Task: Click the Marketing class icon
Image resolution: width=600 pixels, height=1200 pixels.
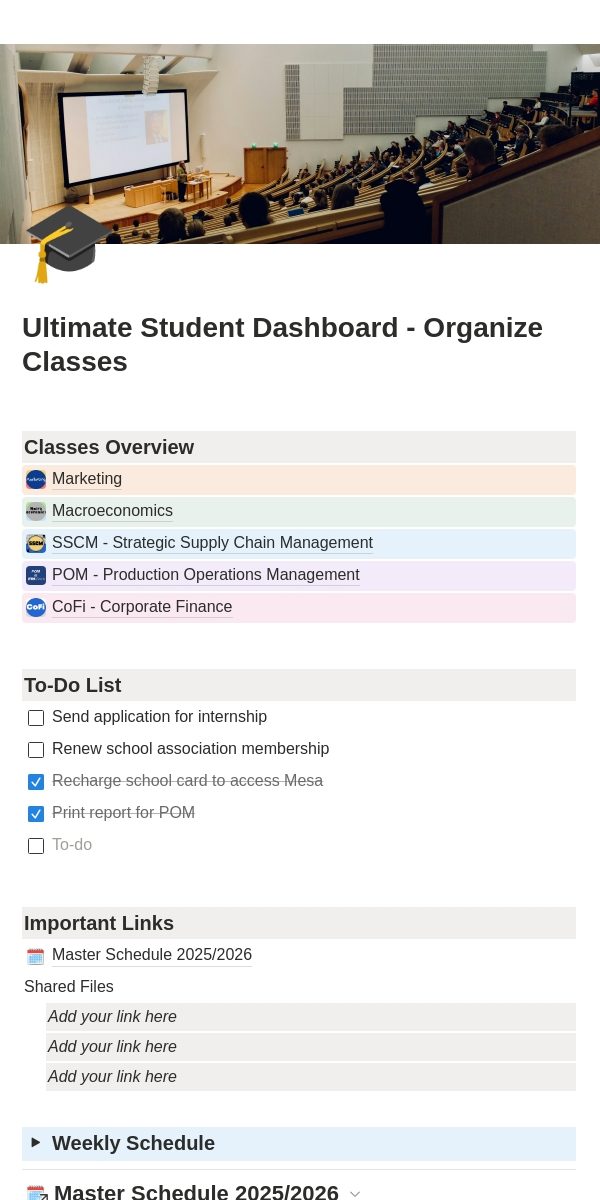Action: [x=36, y=480]
